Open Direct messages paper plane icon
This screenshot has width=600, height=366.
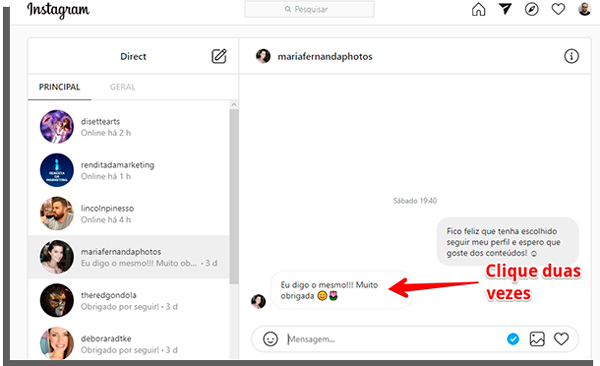point(505,9)
